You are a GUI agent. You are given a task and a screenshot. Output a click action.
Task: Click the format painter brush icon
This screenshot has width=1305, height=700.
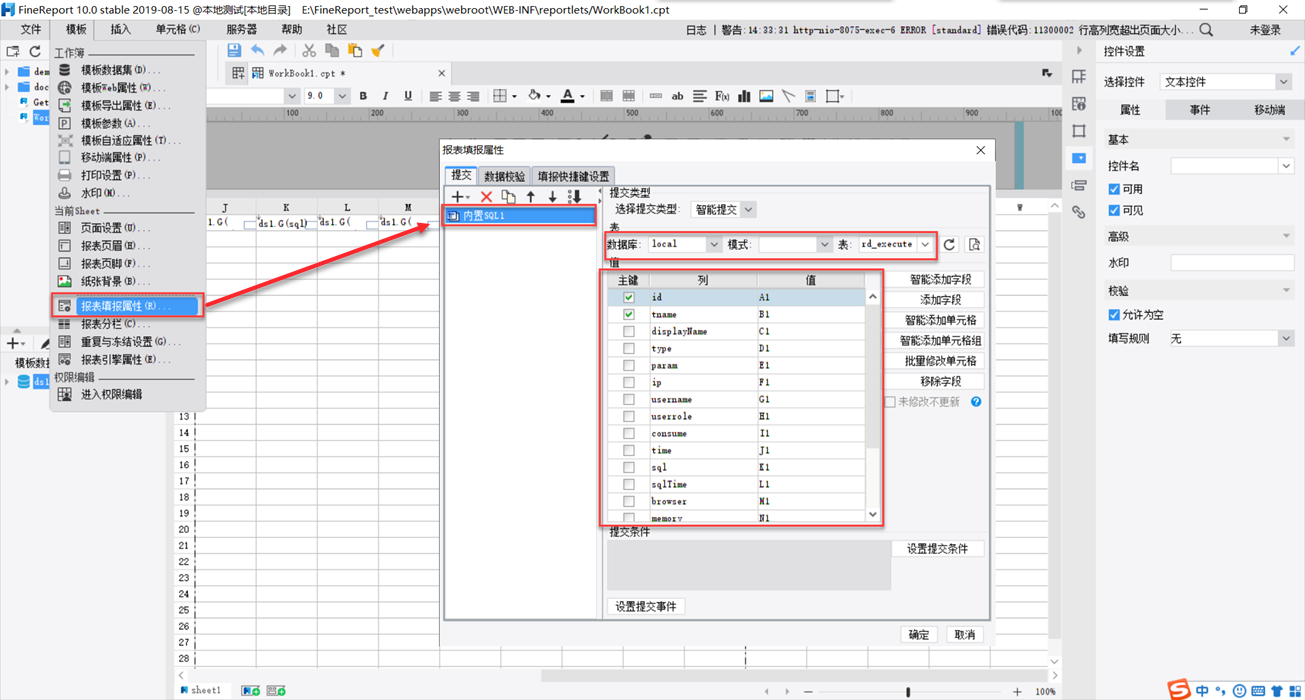pos(378,50)
